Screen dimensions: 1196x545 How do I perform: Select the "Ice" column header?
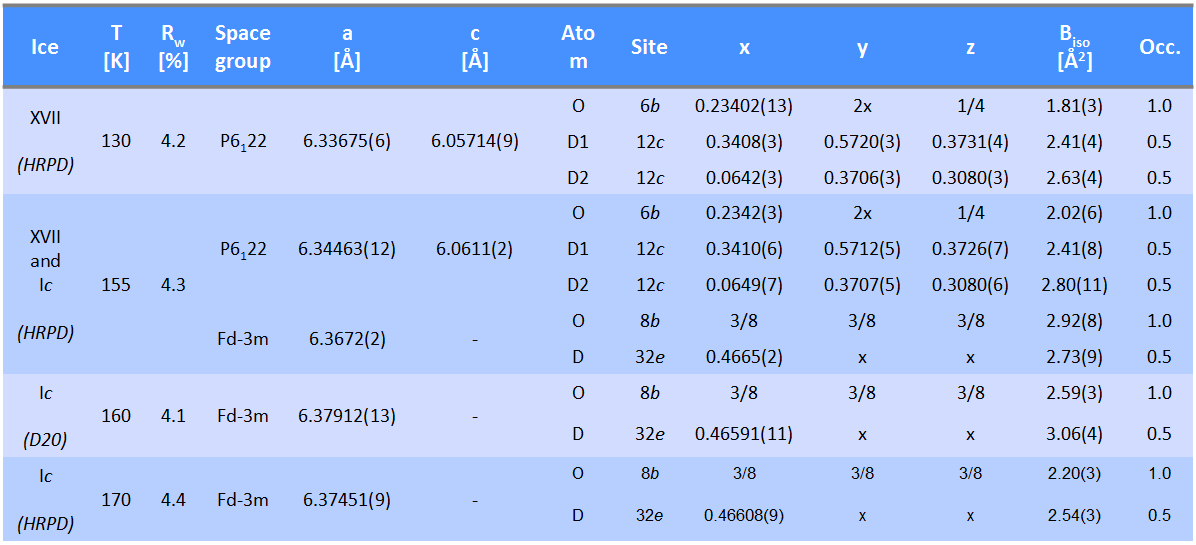coord(45,47)
